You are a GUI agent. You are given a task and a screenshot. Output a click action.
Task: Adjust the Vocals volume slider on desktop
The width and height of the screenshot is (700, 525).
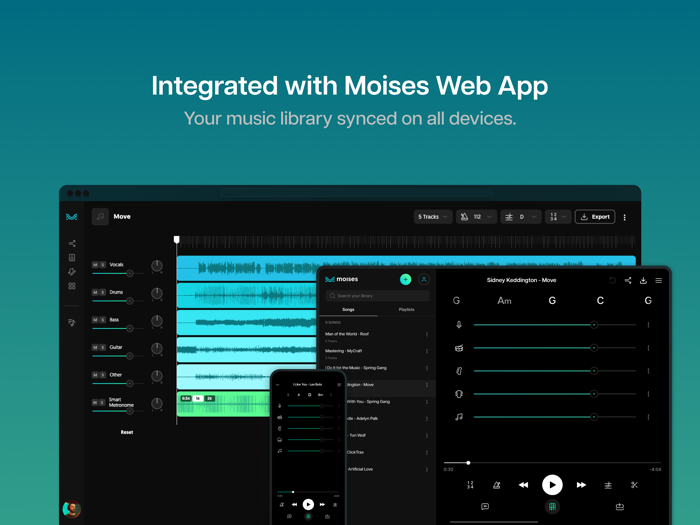[118, 273]
